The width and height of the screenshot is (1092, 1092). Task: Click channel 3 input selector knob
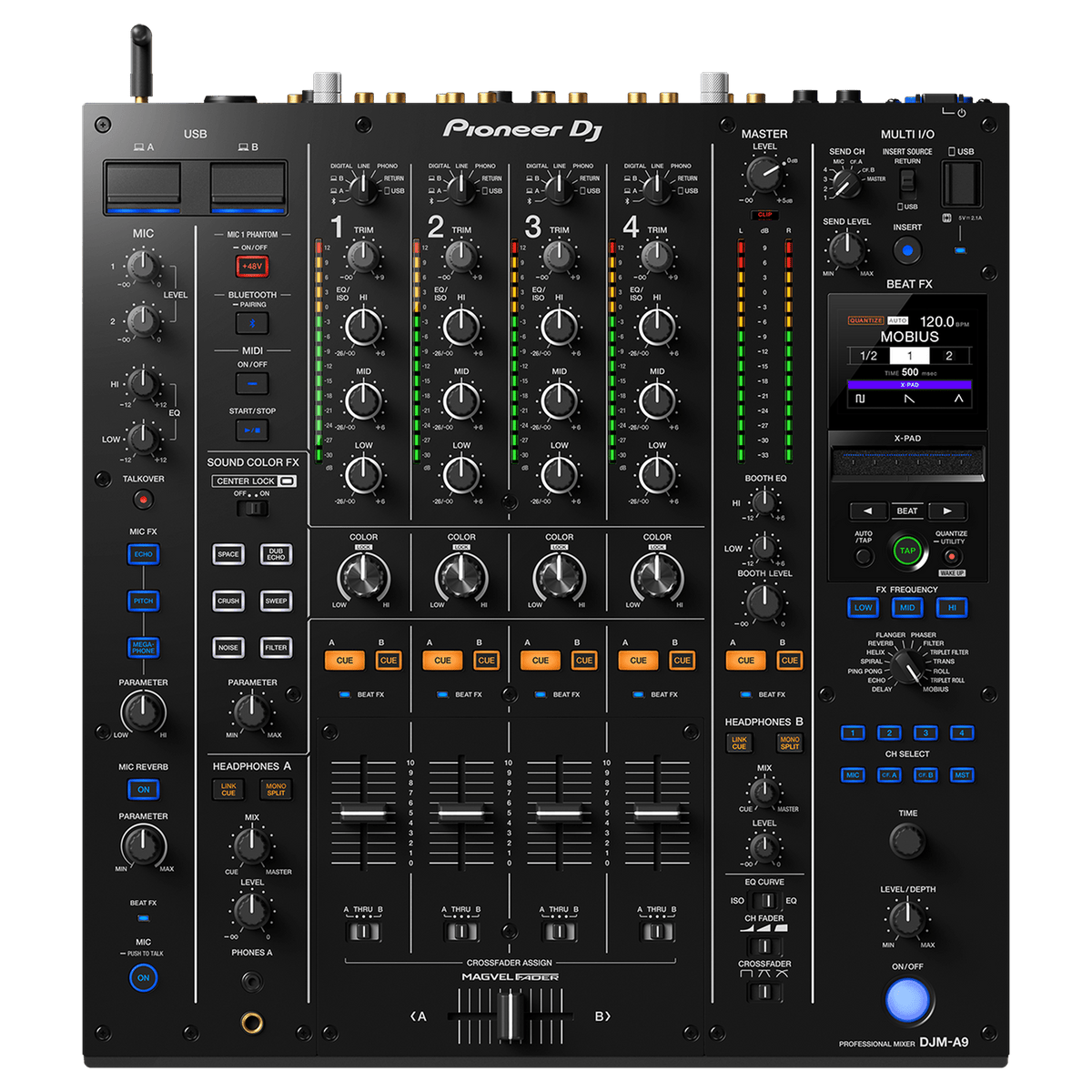(559, 187)
